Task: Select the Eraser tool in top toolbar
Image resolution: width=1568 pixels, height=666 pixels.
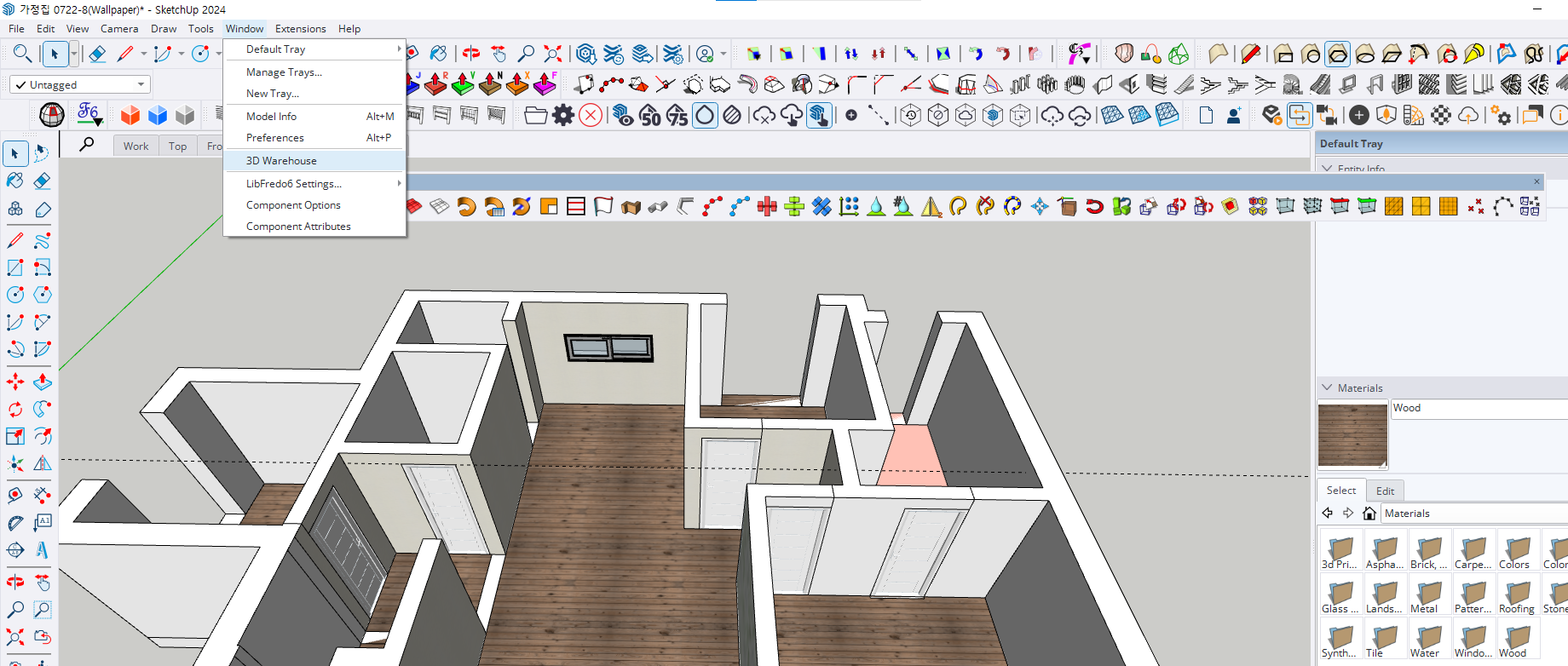Action: coord(97,54)
